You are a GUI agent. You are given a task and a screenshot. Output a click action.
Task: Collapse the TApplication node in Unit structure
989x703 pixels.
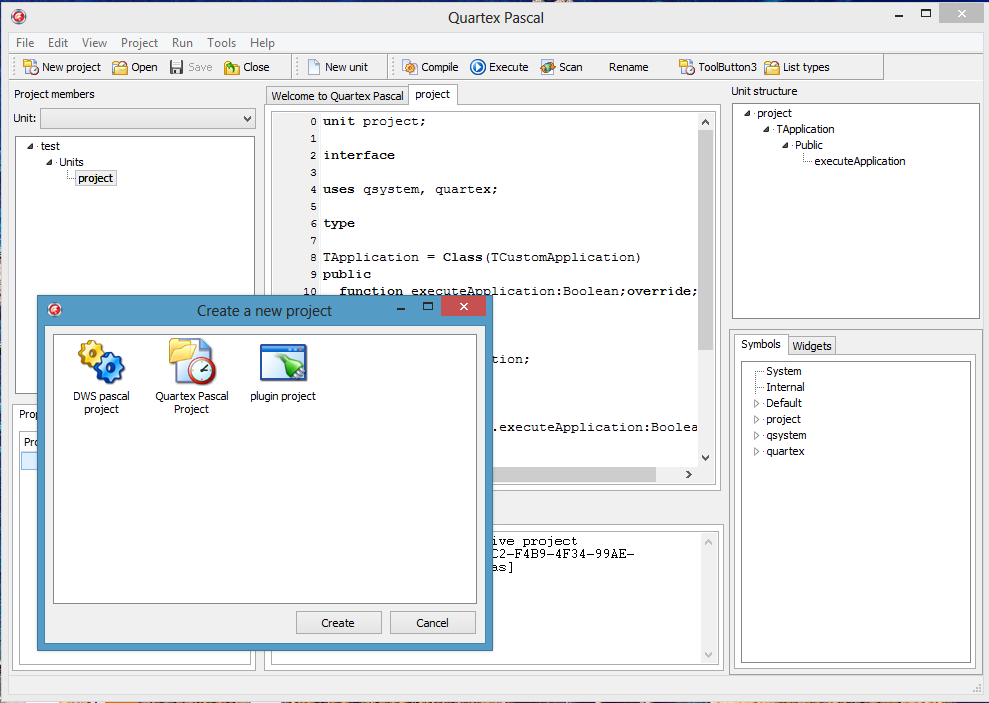pyautogui.click(x=766, y=130)
